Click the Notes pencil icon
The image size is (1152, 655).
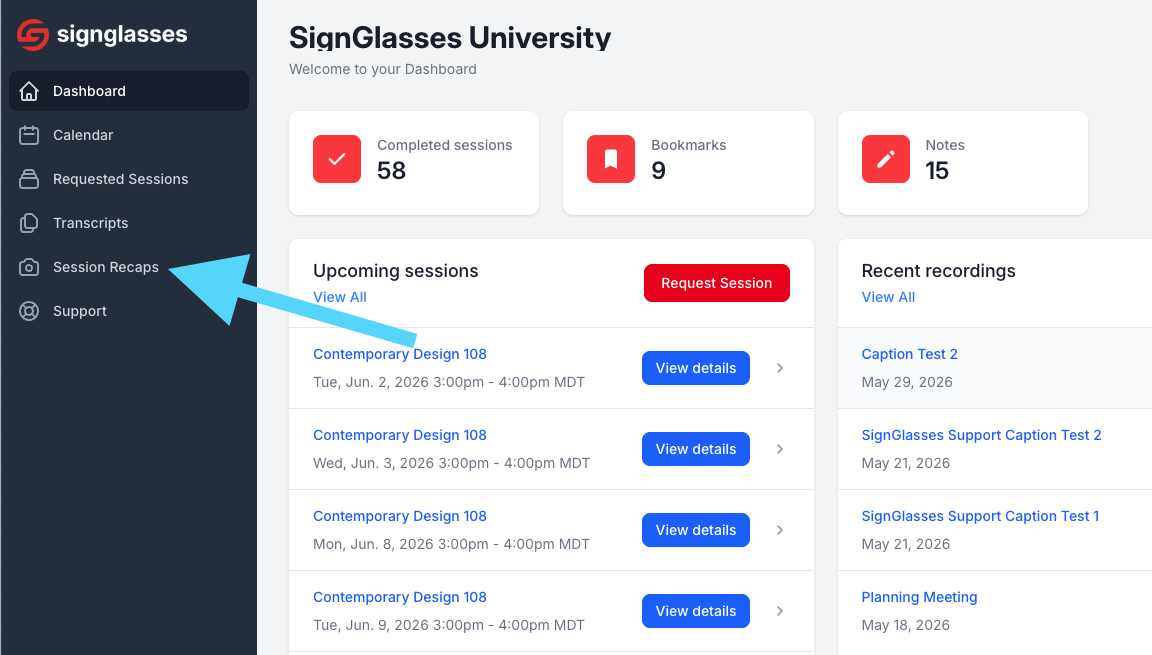coord(885,159)
